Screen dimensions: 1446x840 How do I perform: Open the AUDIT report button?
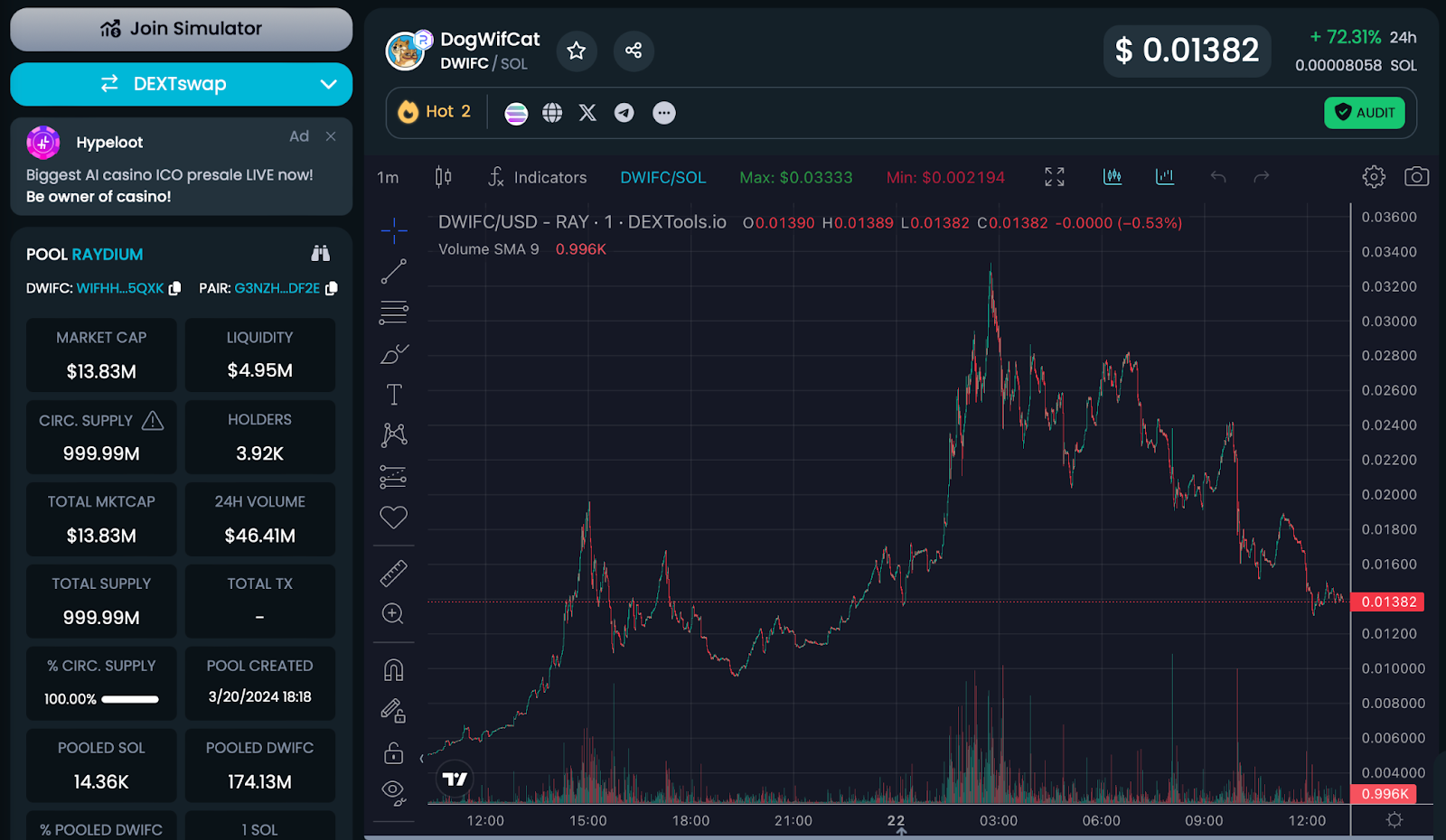click(x=1365, y=113)
